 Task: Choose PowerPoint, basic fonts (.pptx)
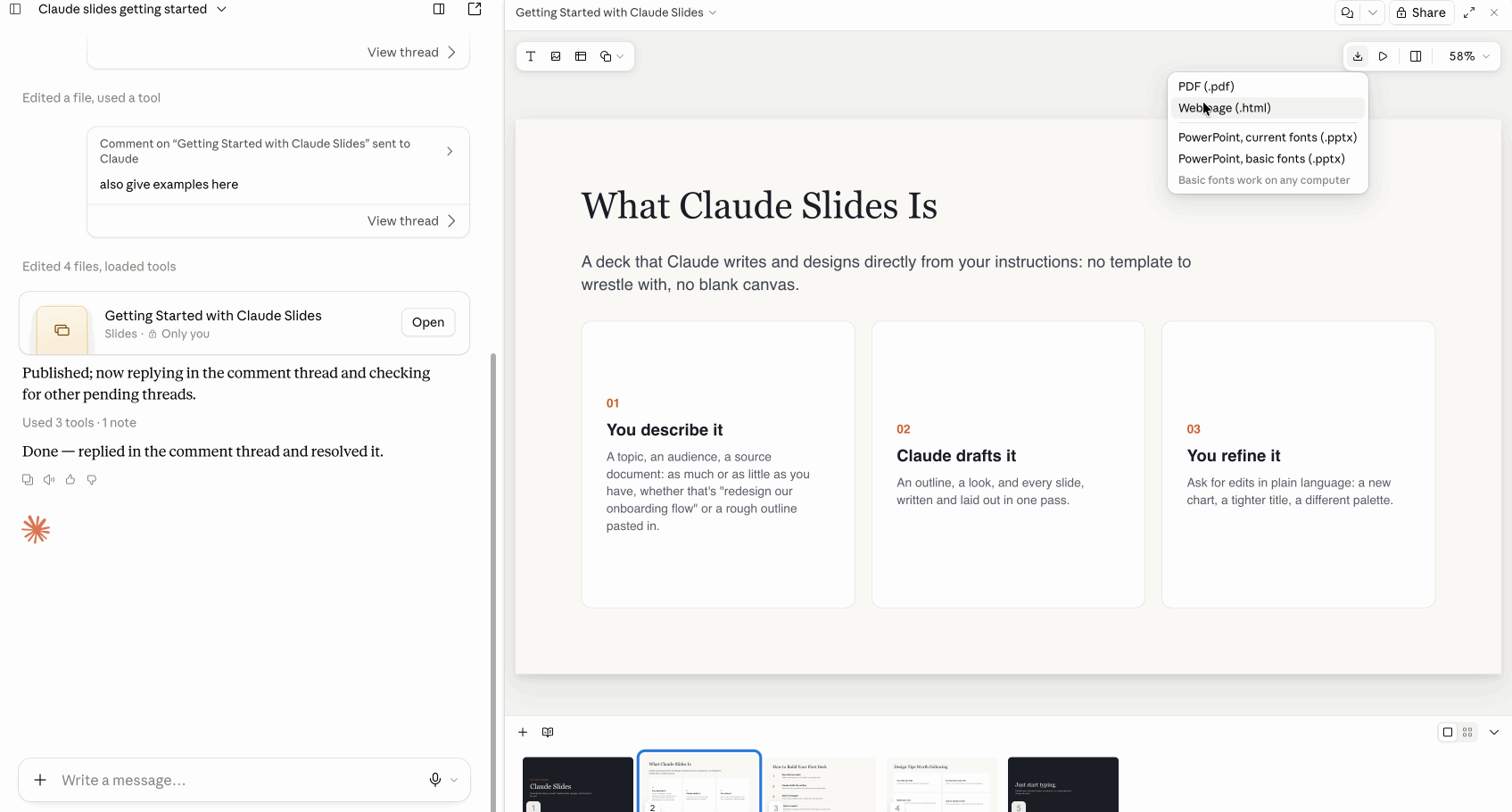click(x=1268, y=159)
